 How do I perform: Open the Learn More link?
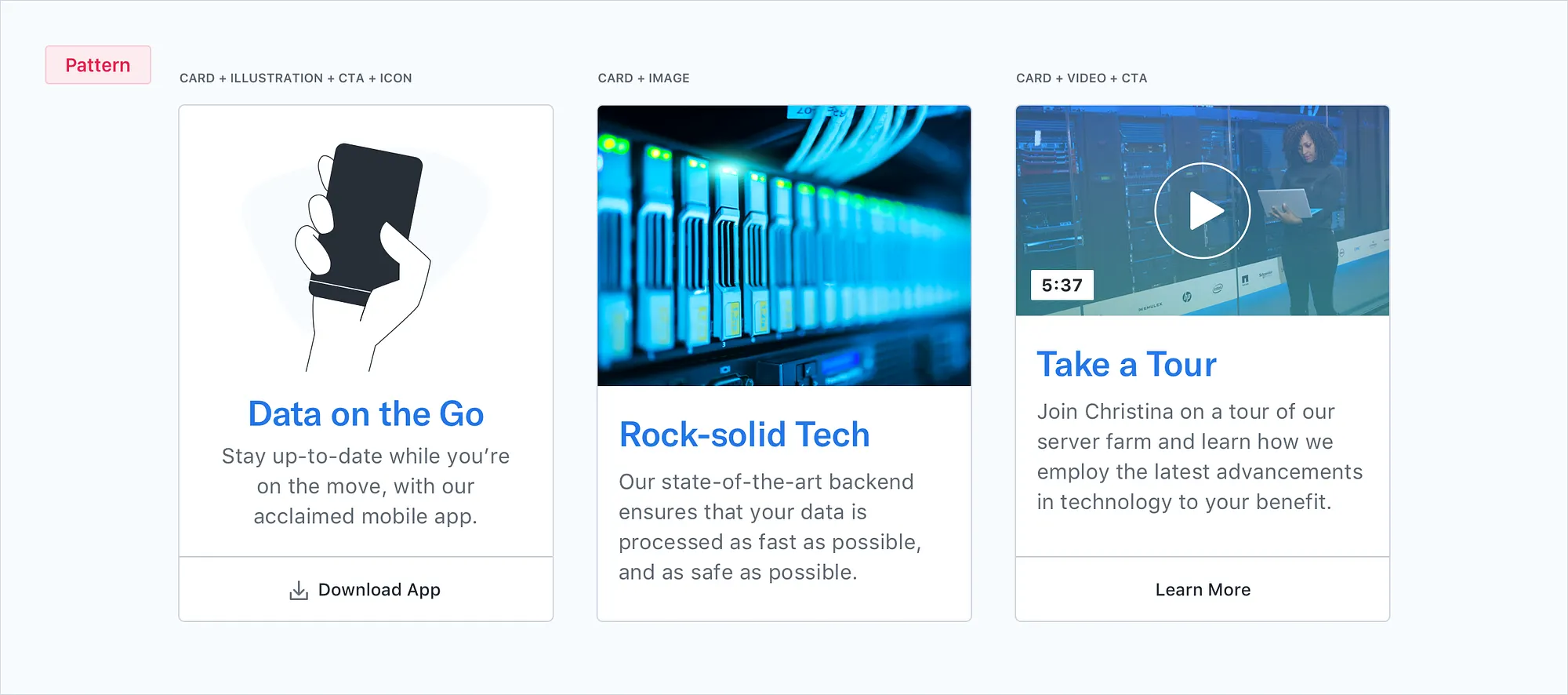tap(1202, 590)
